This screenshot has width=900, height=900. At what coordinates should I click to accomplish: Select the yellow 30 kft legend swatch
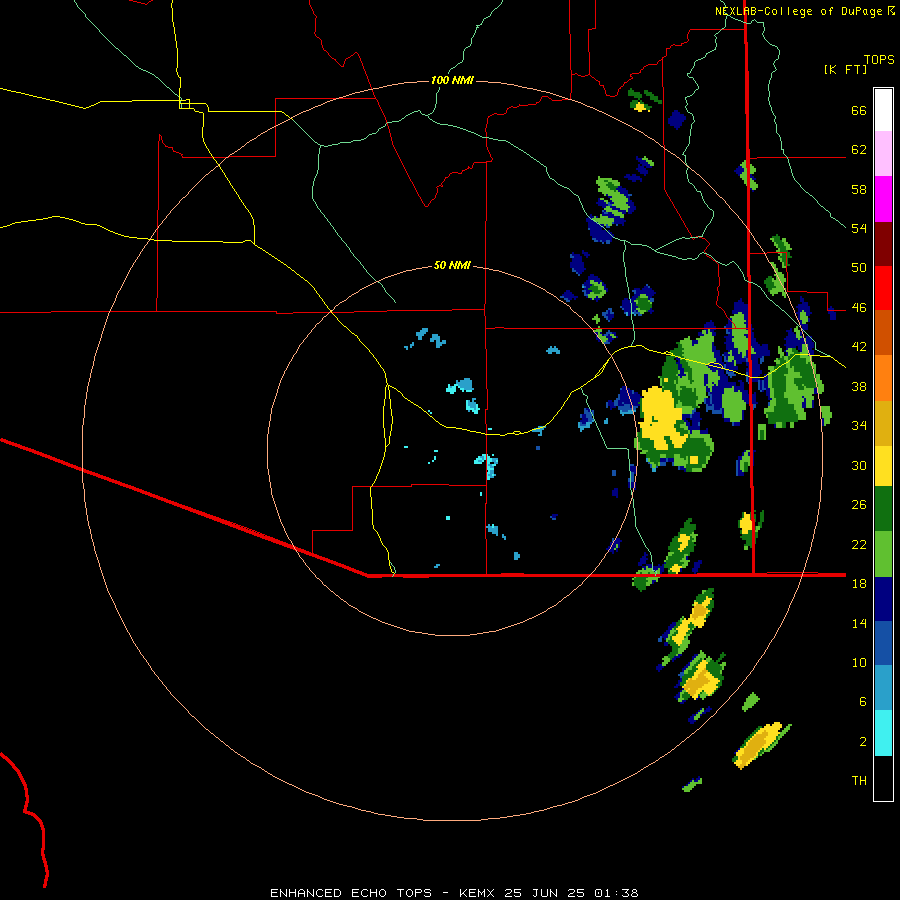[x=883, y=466]
